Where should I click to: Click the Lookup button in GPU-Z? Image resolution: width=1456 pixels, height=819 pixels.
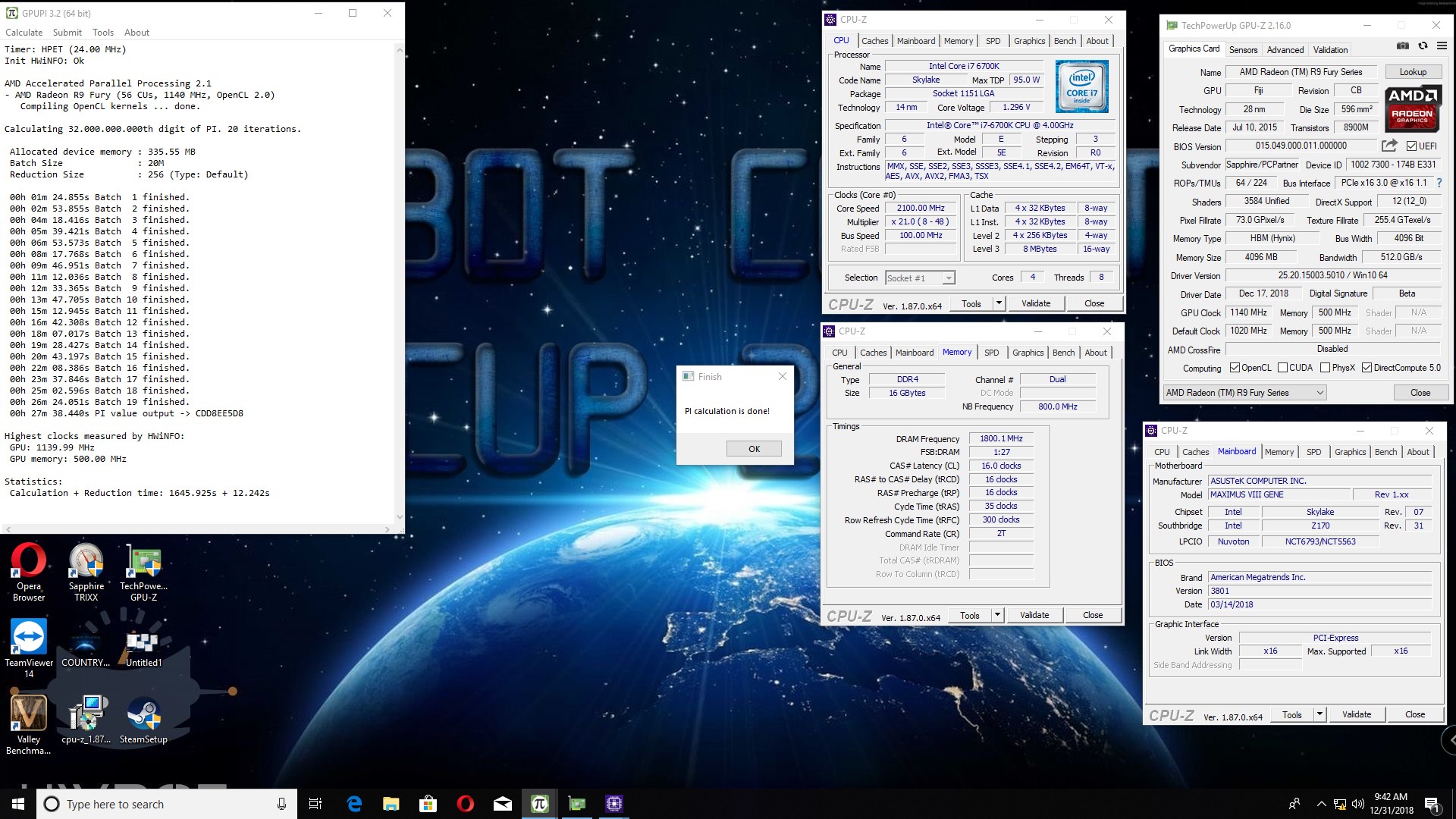click(x=1413, y=72)
